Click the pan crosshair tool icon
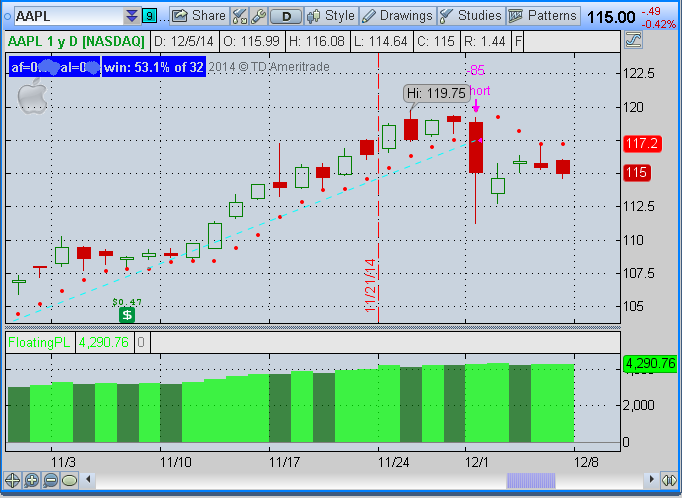 pos(12,480)
